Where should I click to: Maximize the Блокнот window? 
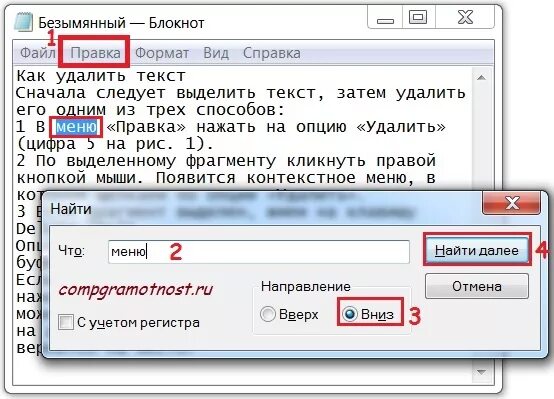click(x=418, y=18)
